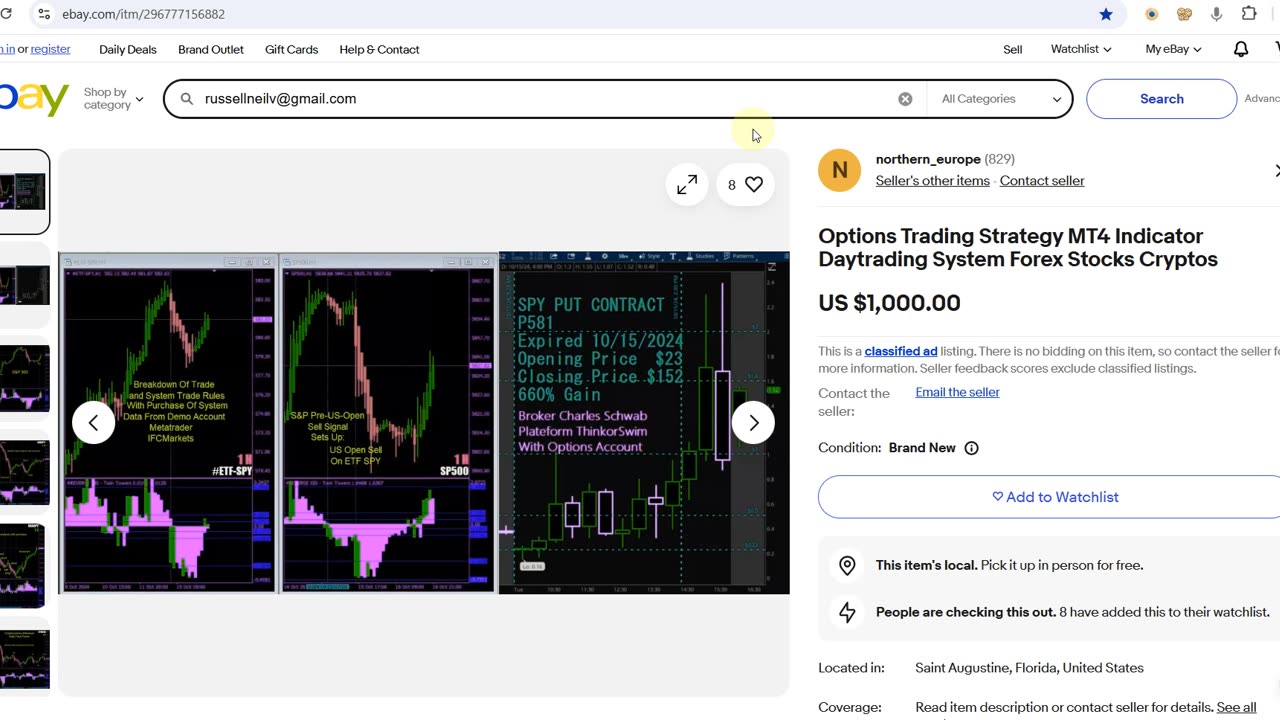The image size is (1280, 720).
Task: Select the first gallery thumbnail
Action: coord(24,192)
